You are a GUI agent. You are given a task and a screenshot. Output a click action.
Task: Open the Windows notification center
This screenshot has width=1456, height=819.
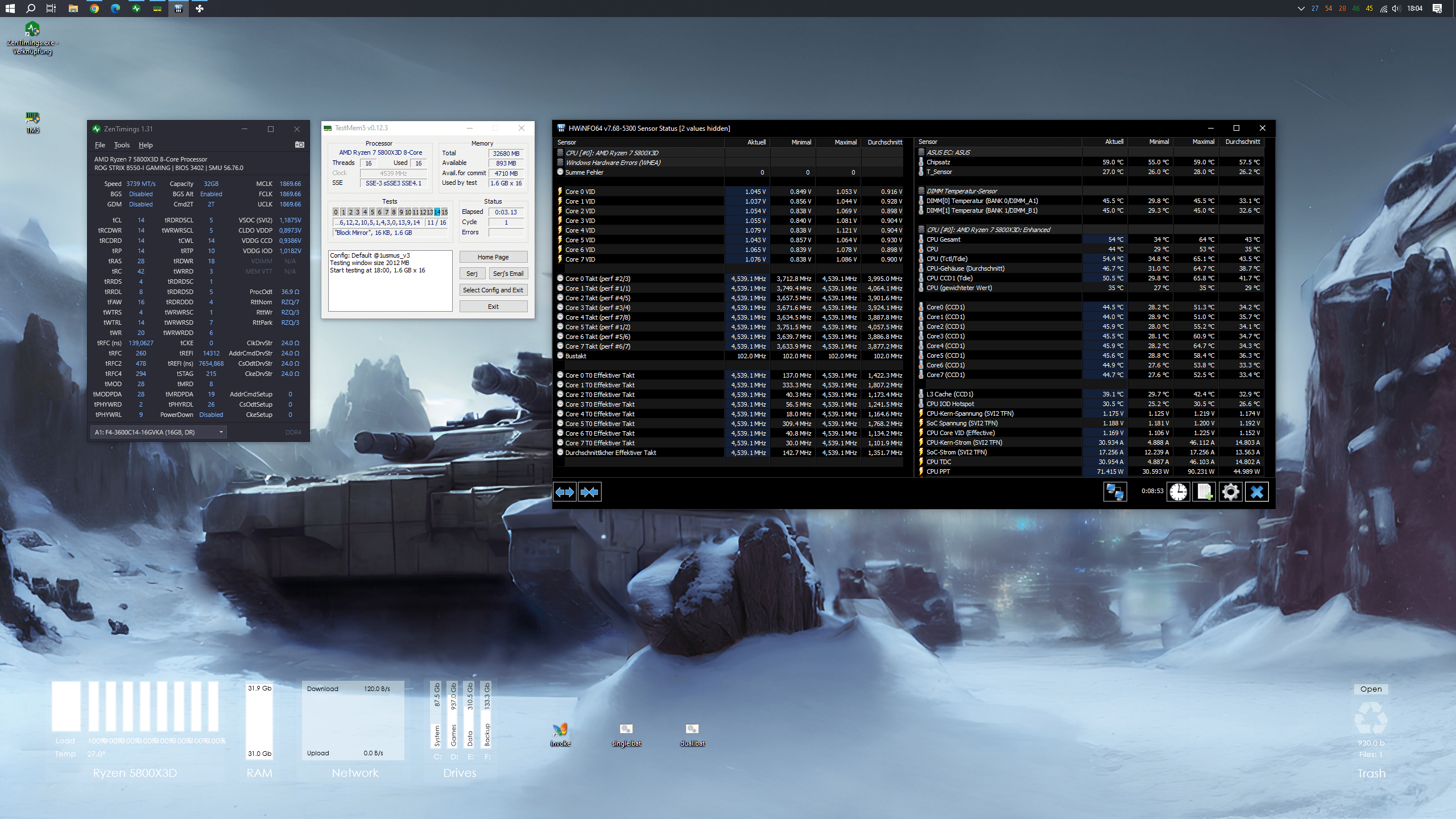tap(1437, 9)
